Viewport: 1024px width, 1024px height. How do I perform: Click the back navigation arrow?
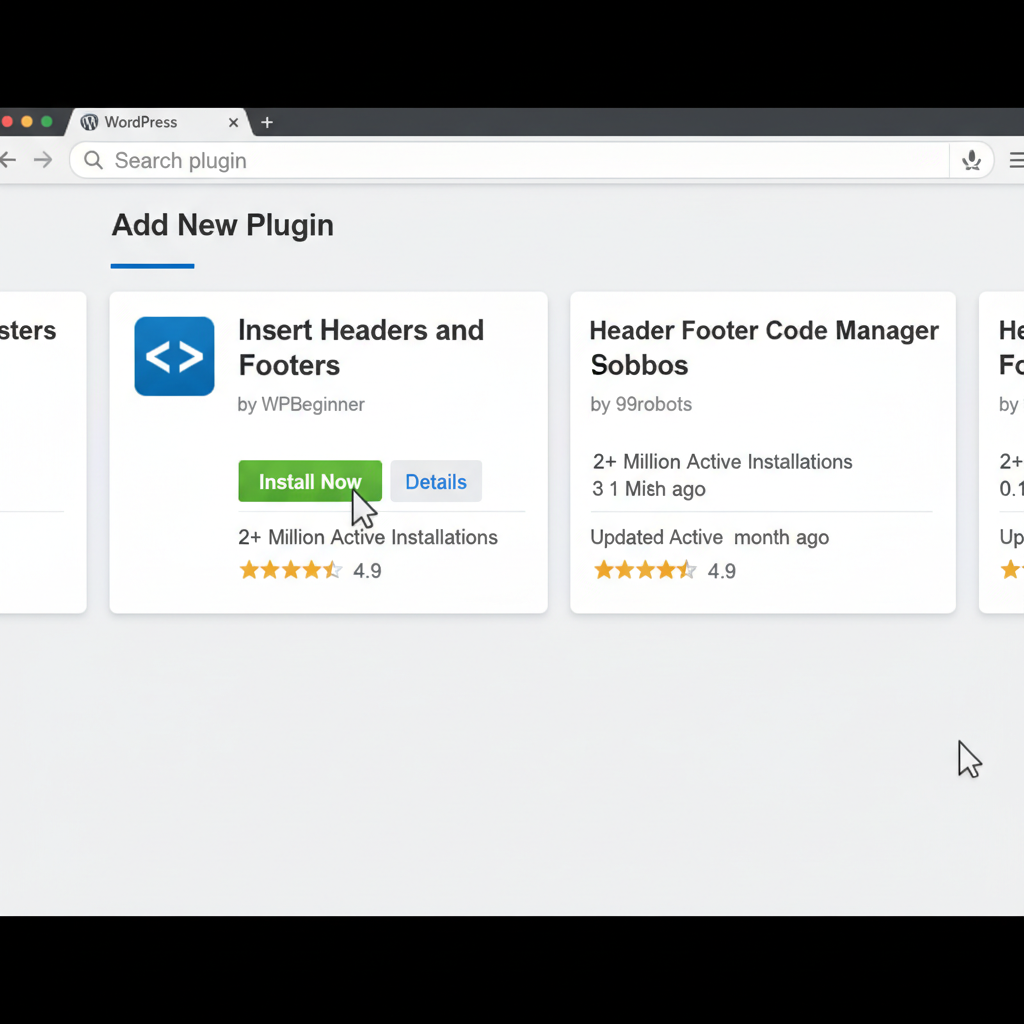[8, 160]
